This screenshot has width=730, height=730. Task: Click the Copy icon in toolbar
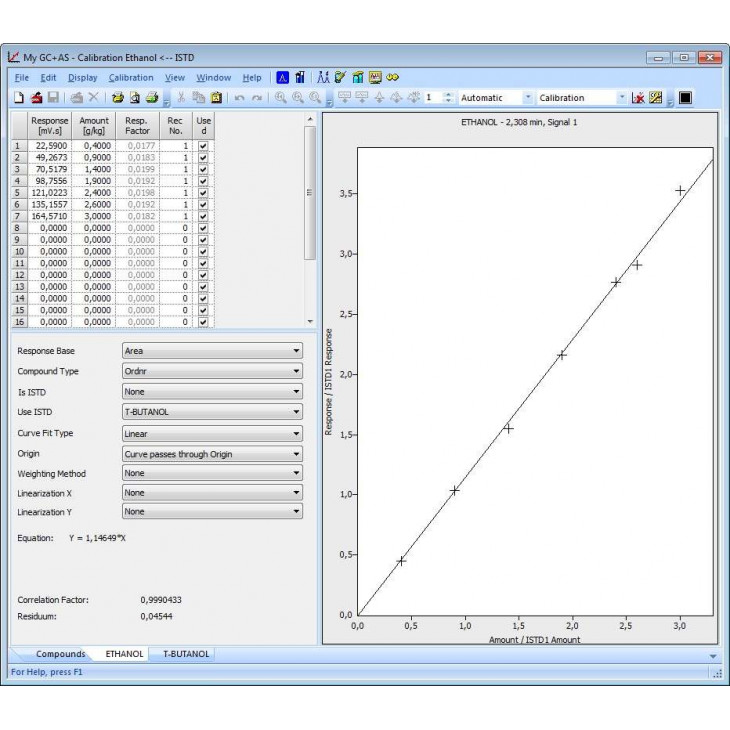[x=199, y=98]
